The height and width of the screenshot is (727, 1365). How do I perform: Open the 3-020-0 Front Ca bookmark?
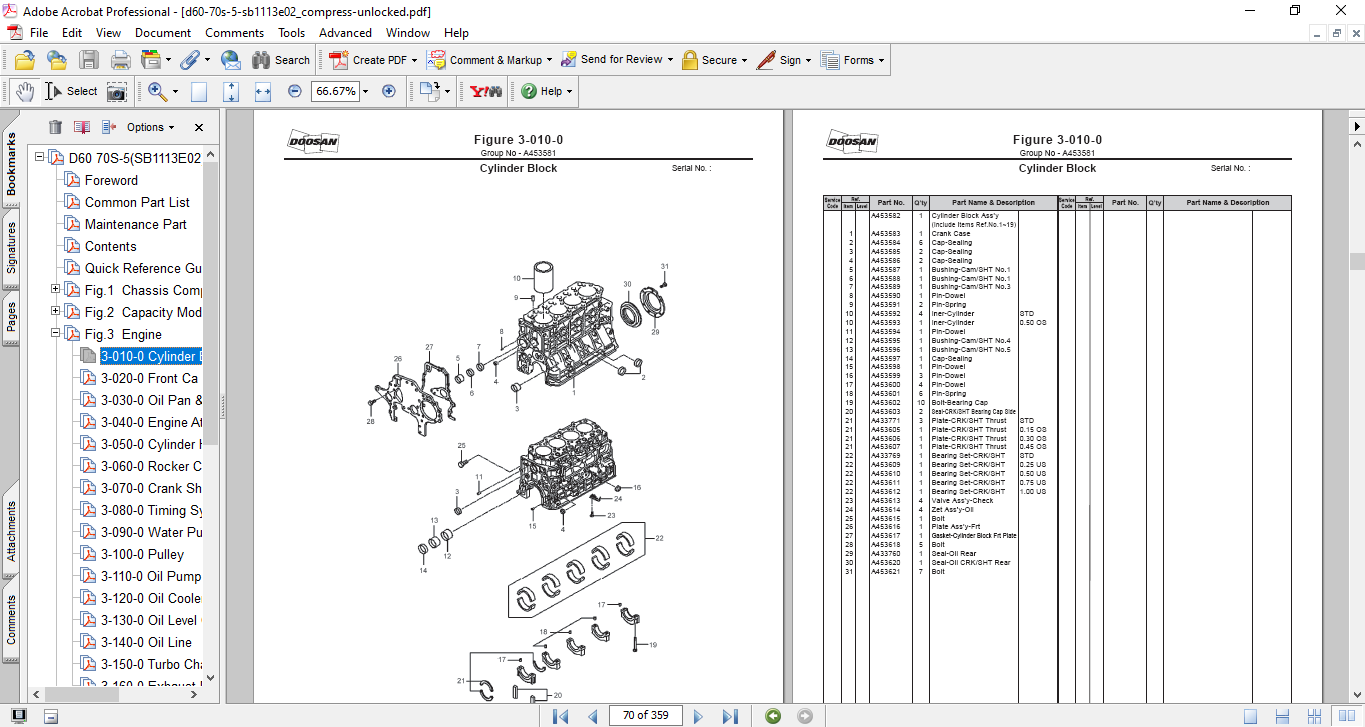149,378
